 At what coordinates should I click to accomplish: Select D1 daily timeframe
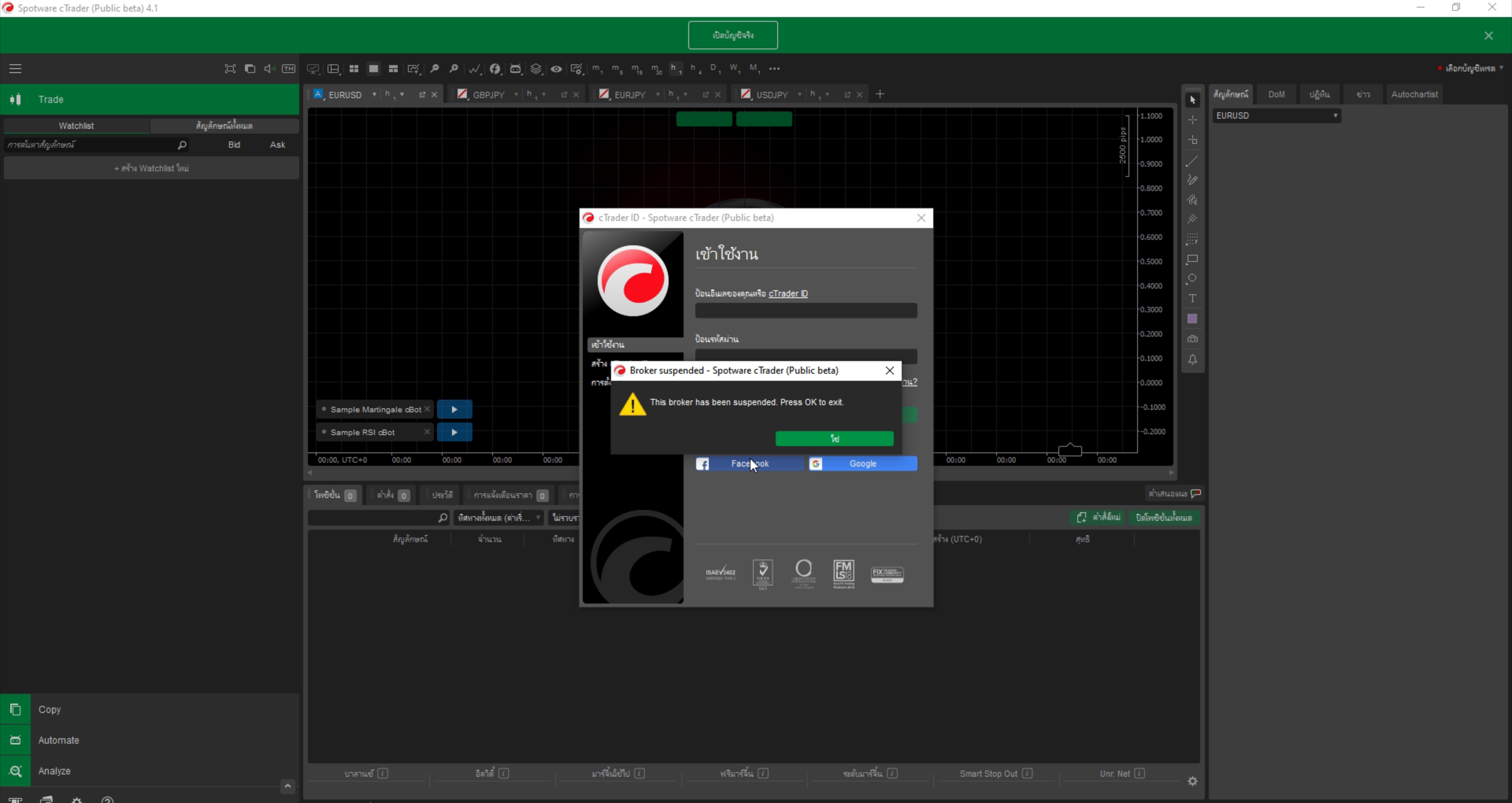715,69
